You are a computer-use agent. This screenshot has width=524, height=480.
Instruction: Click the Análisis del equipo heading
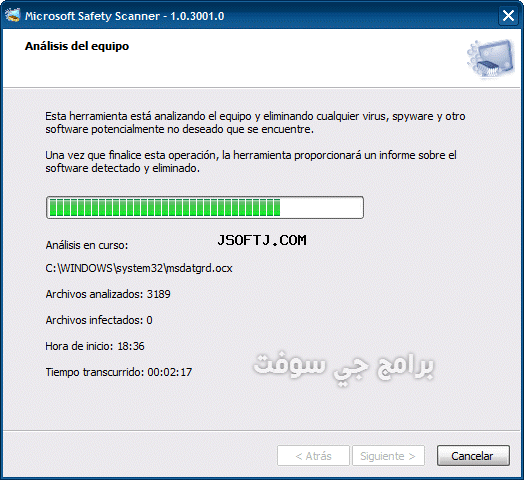pyautogui.click(x=77, y=46)
